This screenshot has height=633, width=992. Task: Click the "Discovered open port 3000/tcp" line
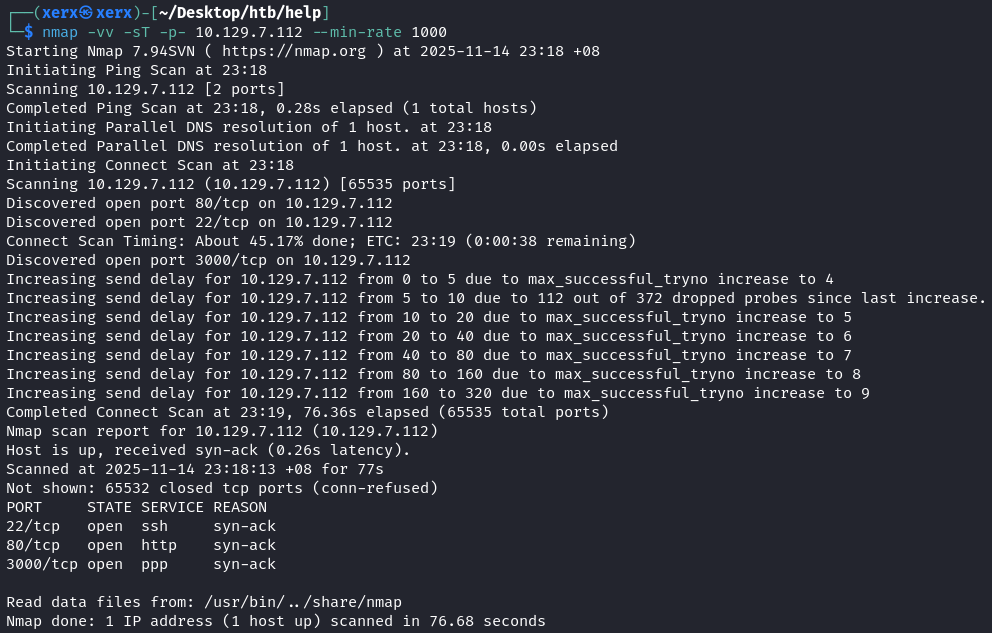coord(208,260)
